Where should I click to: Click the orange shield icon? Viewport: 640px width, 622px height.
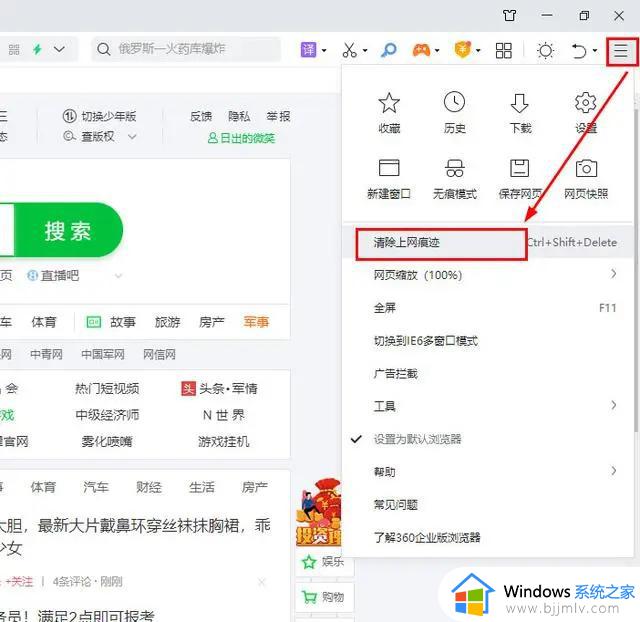(462, 50)
